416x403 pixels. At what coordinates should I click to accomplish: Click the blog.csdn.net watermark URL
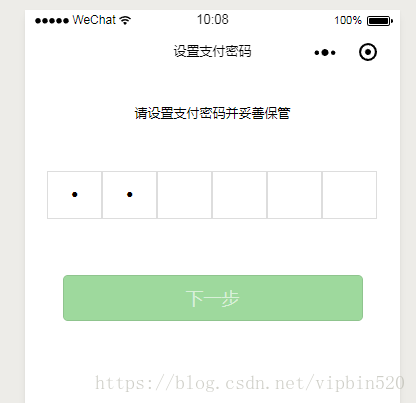(250, 383)
